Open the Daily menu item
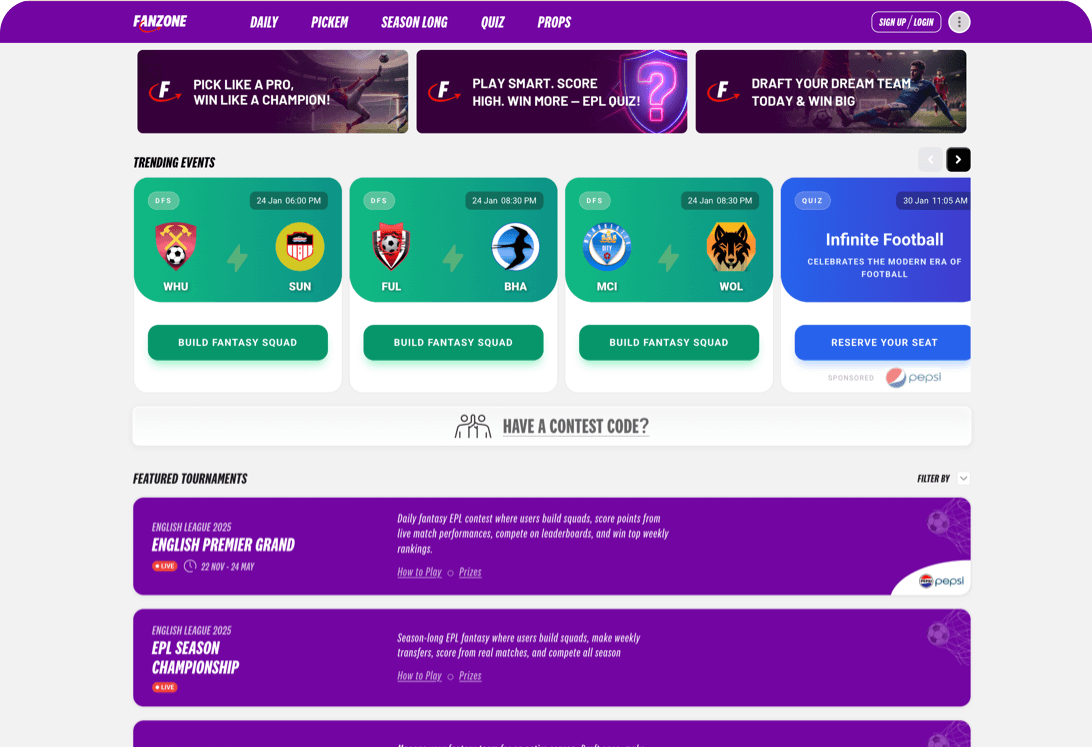This screenshot has height=747, width=1092. (x=264, y=22)
